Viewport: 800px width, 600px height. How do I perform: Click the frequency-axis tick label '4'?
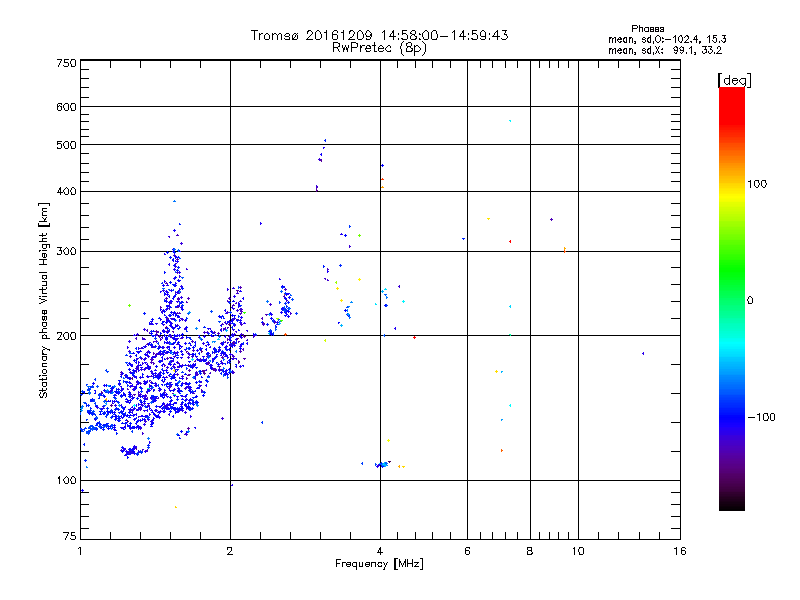[x=380, y=551]
